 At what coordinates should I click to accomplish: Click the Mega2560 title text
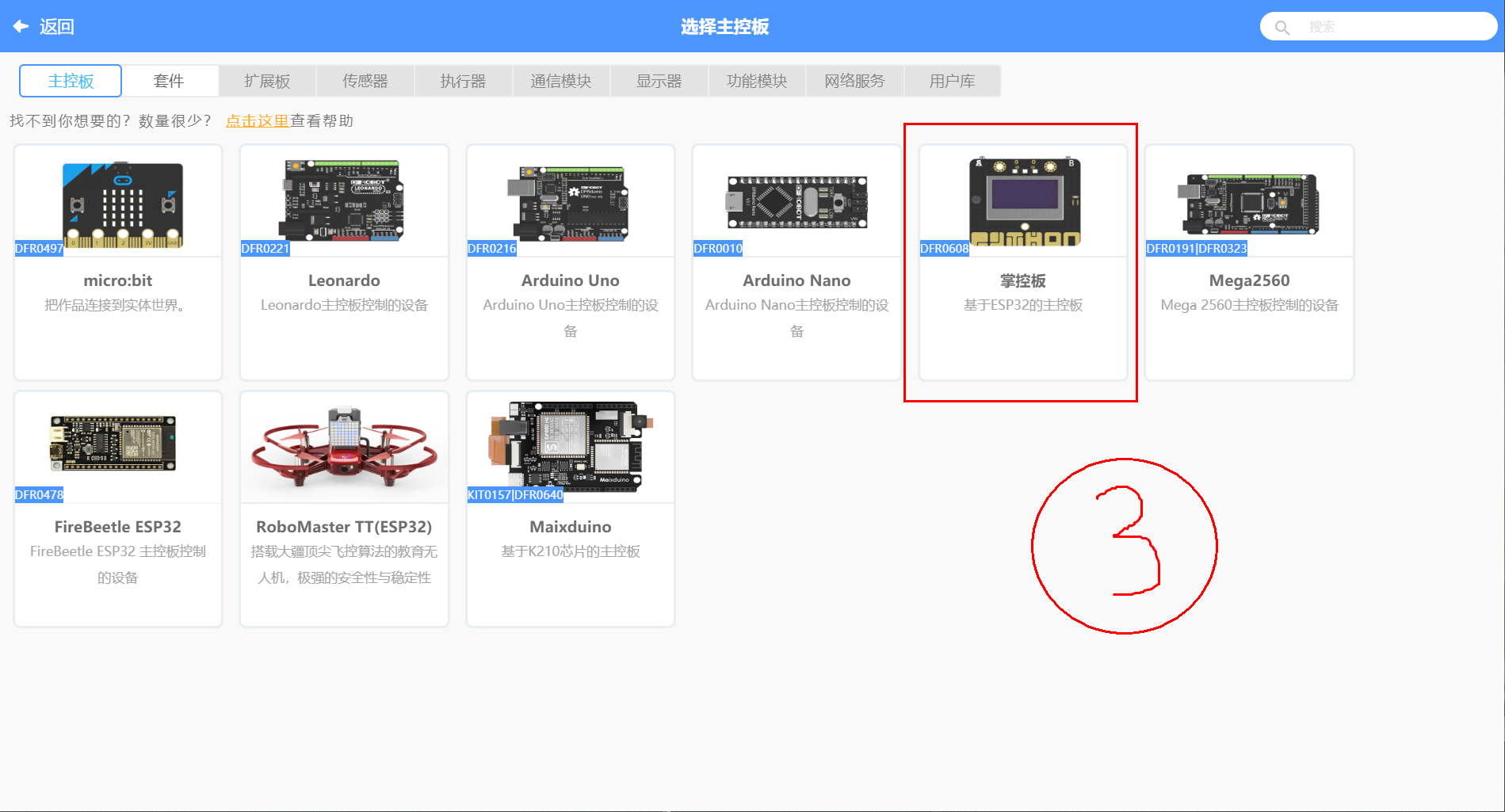pos(1250,280)
